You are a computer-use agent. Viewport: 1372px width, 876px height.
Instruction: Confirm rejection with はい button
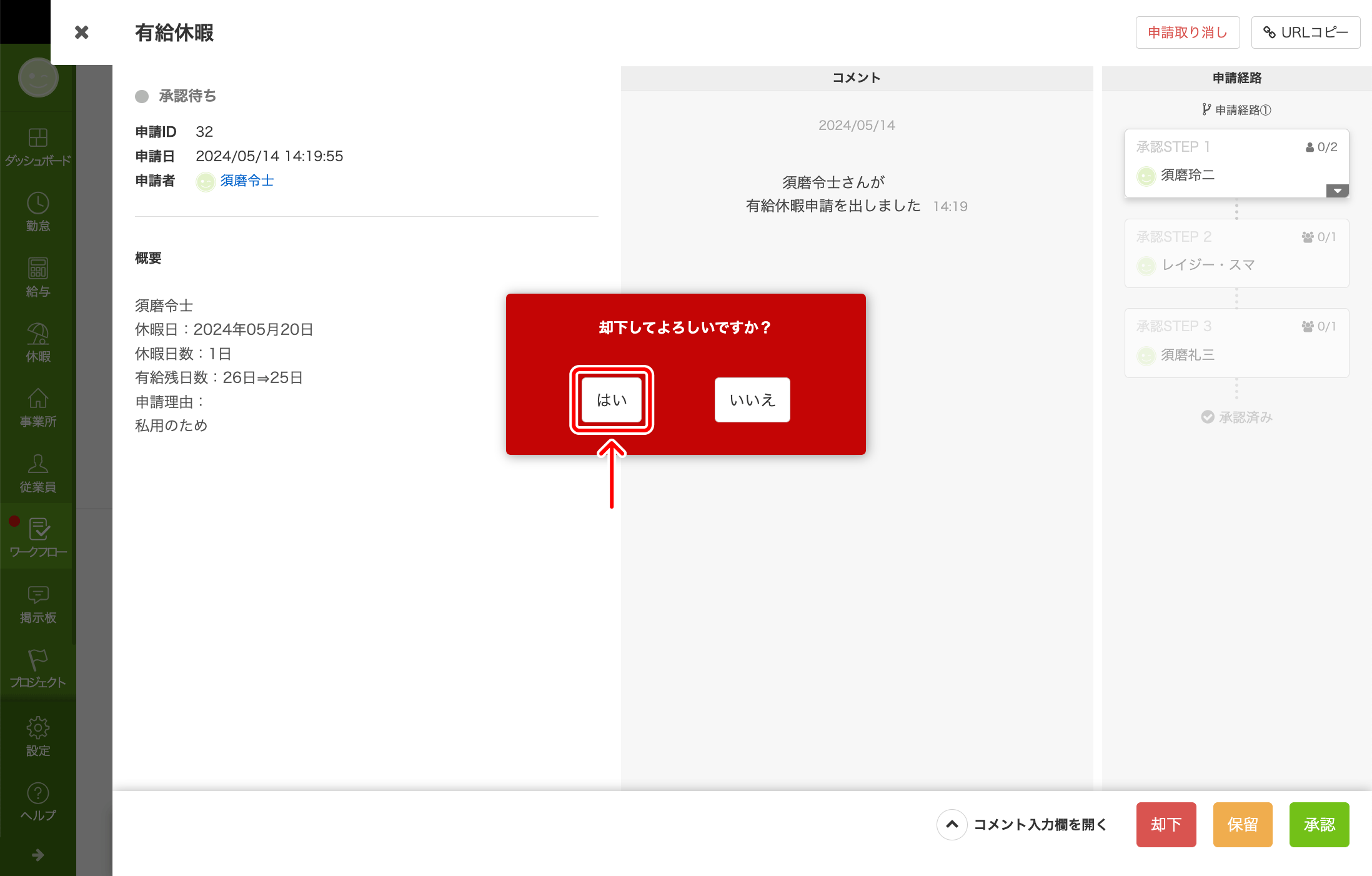coord(611,400)
